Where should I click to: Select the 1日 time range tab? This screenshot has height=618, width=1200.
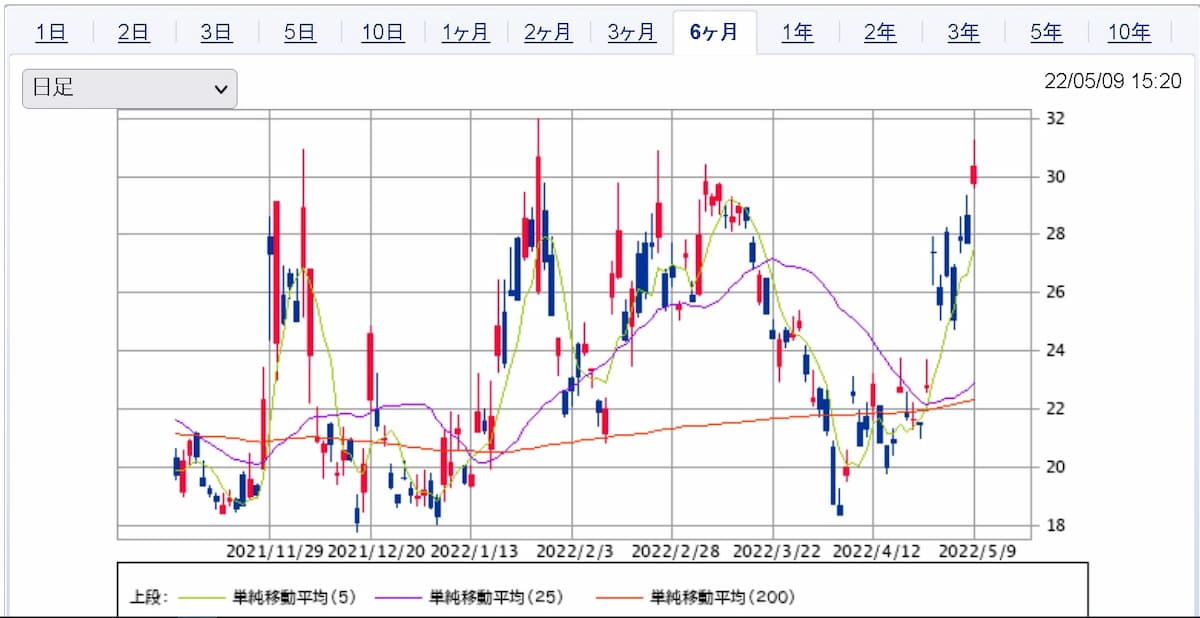pos(51,32)
